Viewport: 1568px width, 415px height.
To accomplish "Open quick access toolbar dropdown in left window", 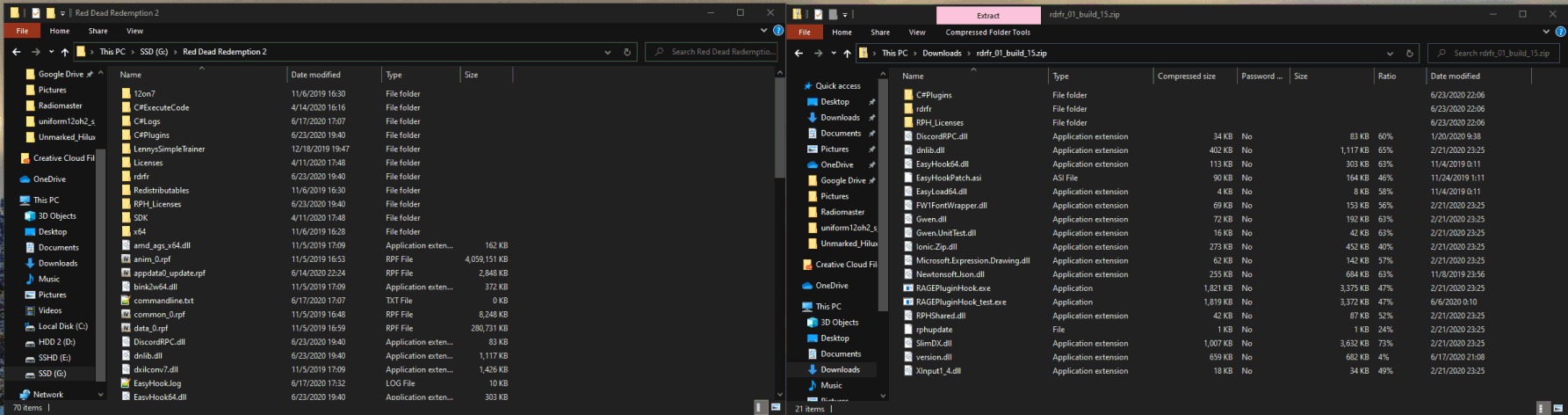I will 62,13.
